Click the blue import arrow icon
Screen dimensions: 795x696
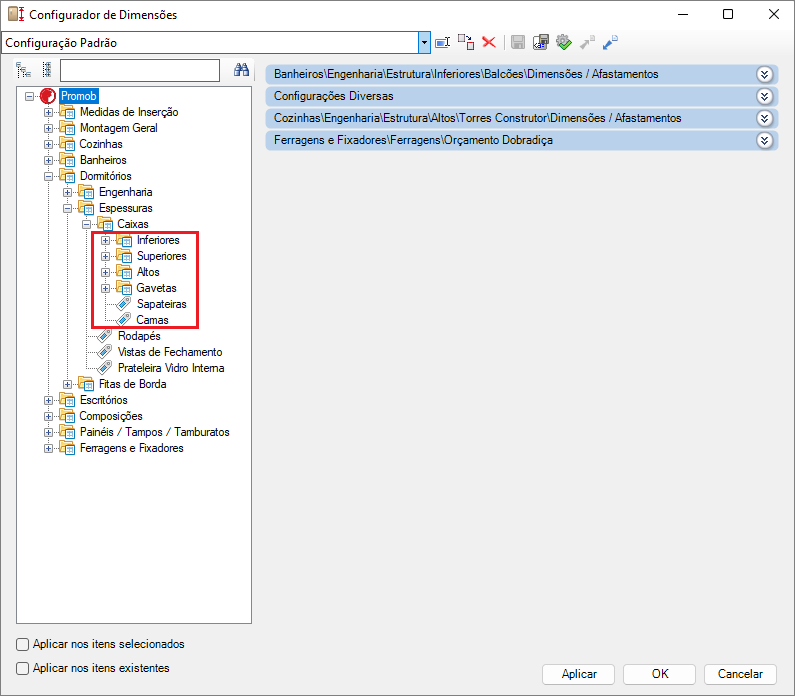pos(610,42)
